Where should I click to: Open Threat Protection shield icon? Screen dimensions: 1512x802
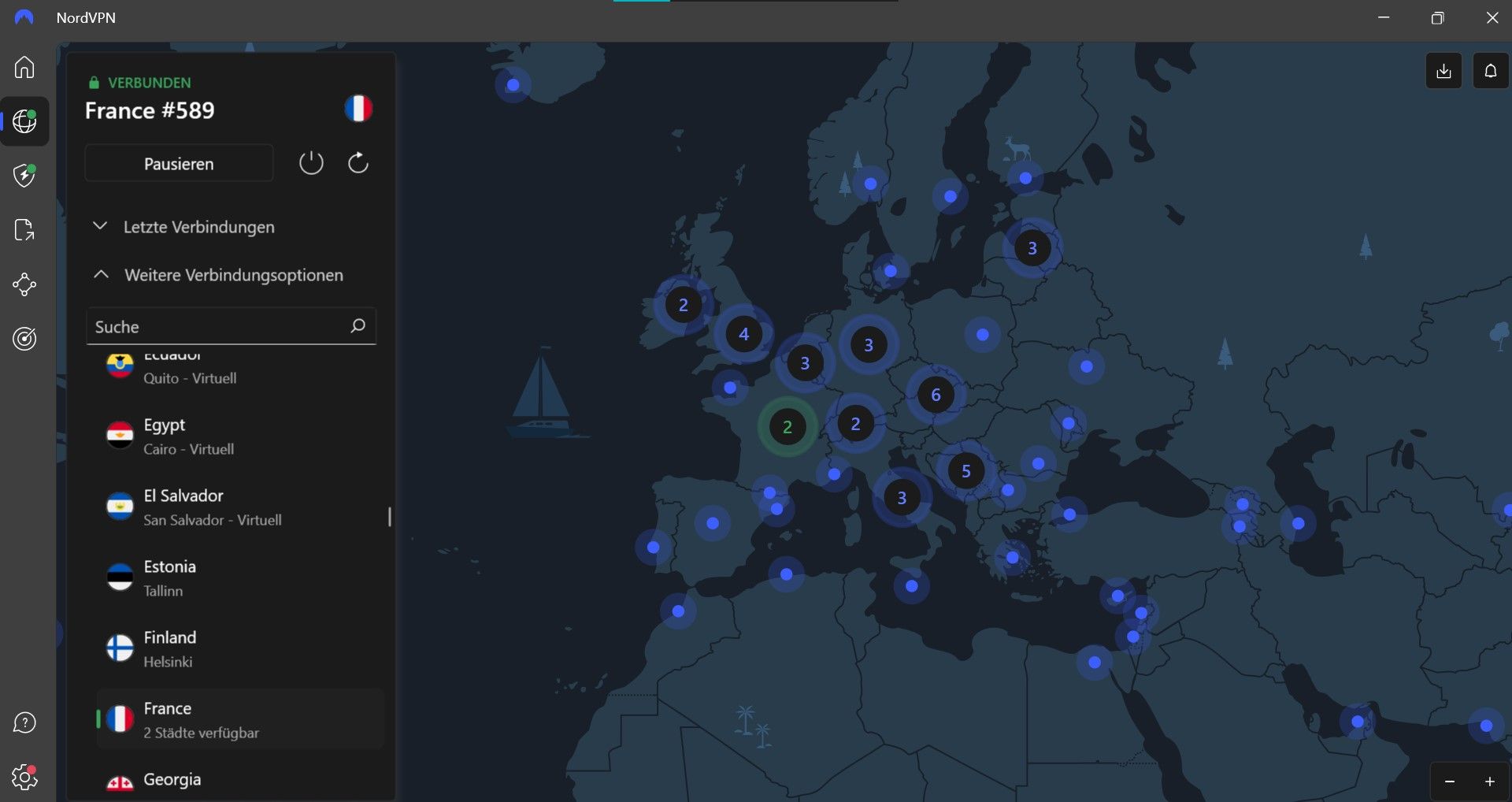(24, 175)
